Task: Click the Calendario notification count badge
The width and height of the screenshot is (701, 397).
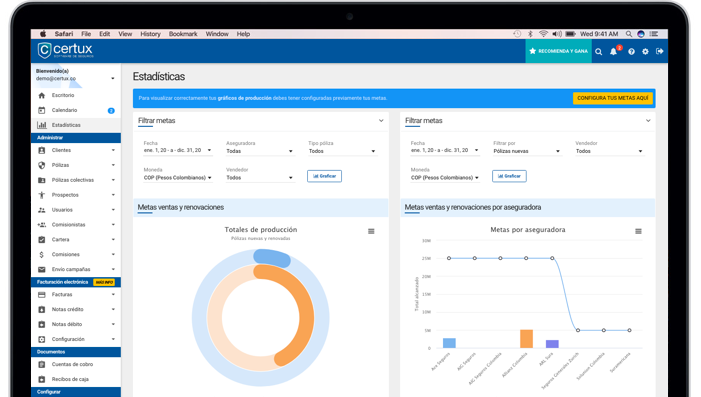Action: pos(111,110)
